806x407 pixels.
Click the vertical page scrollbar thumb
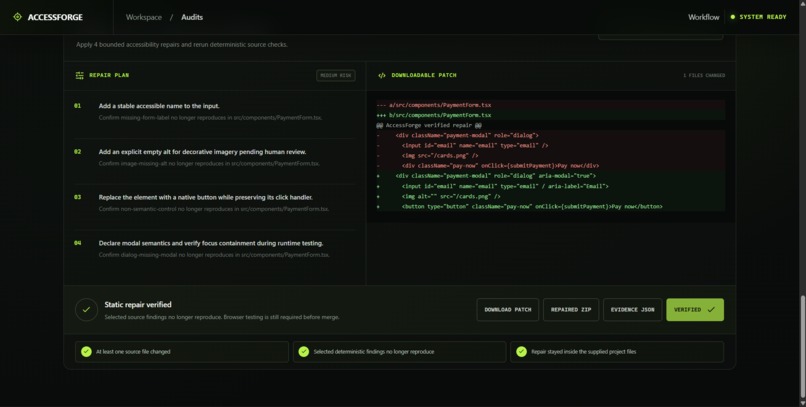[802, 346]
